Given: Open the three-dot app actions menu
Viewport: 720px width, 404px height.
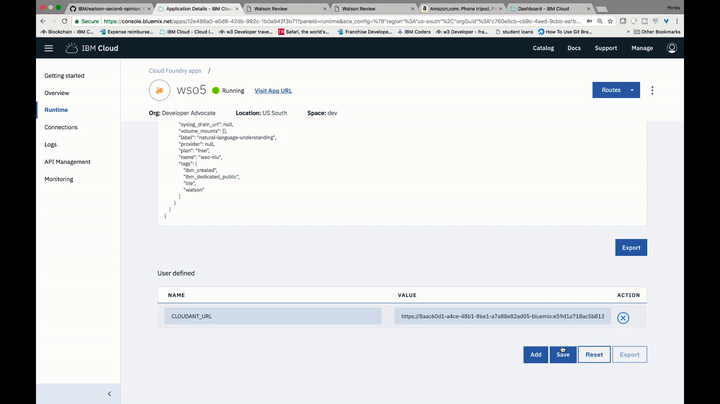Looking at the screenshot, I should tap(652, 90).
